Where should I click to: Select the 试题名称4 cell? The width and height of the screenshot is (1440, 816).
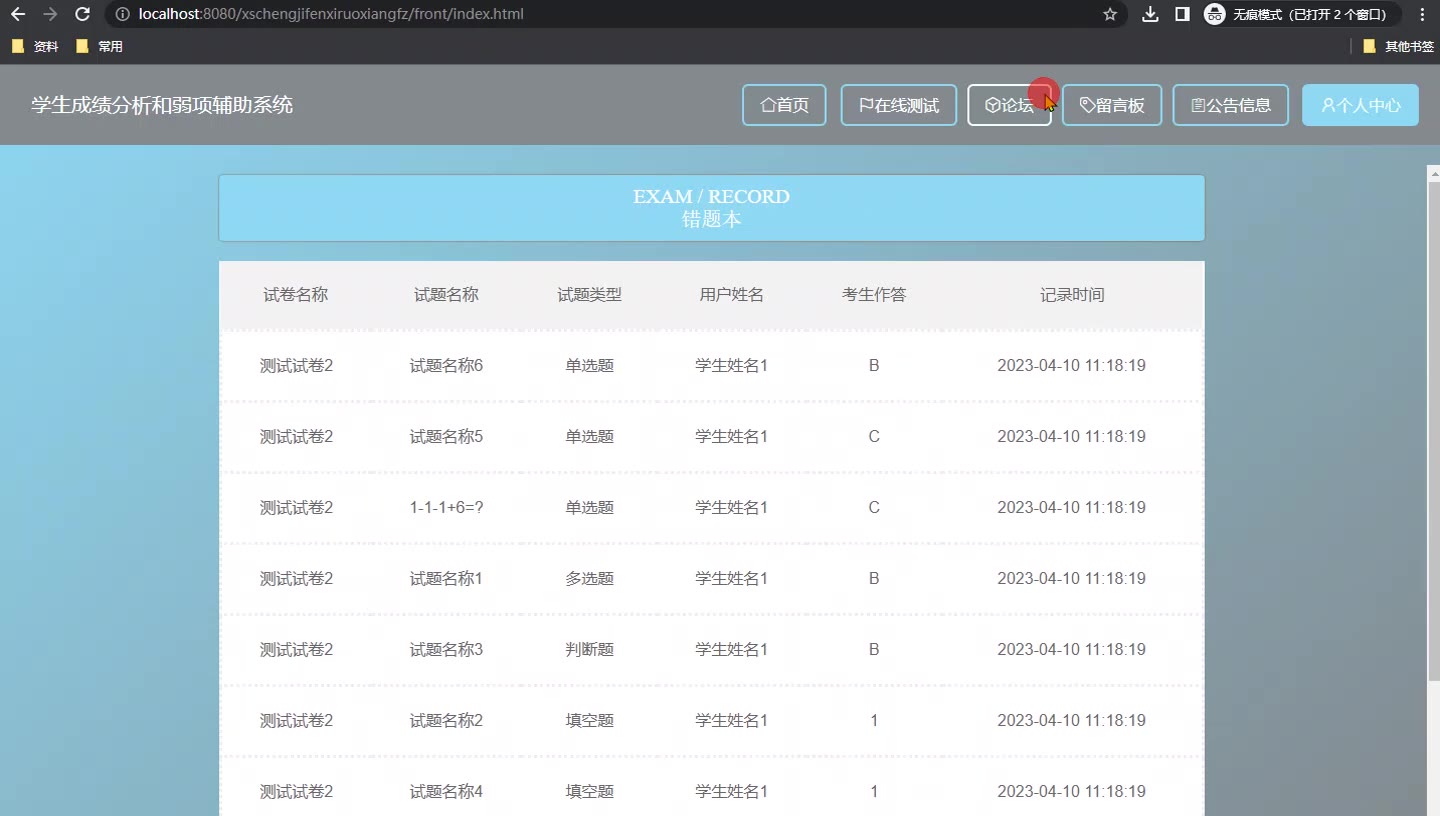point(446,792)
